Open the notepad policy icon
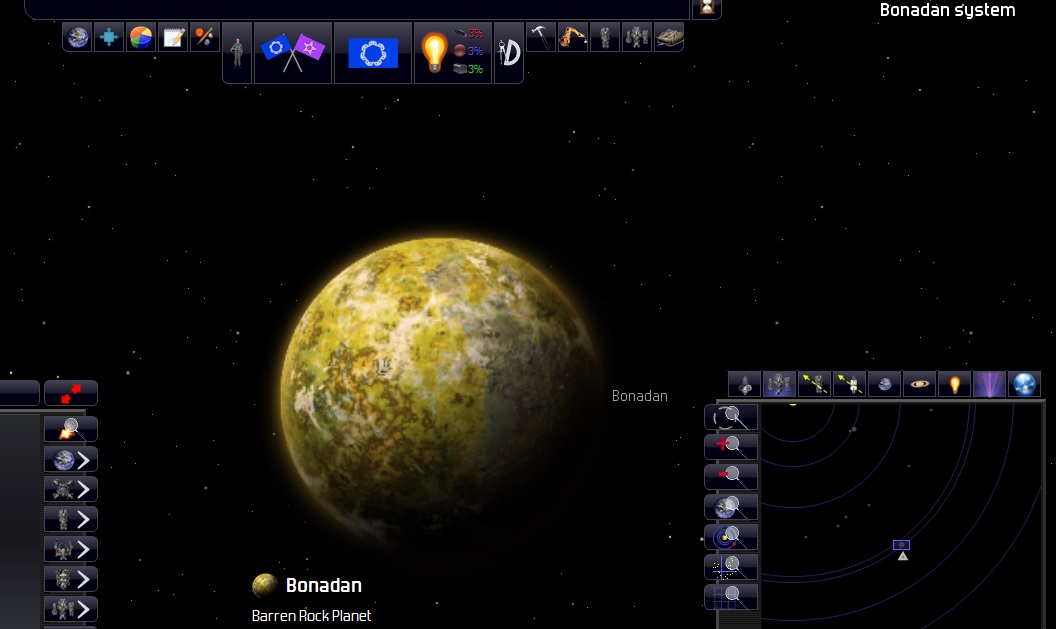 (173, 37)
